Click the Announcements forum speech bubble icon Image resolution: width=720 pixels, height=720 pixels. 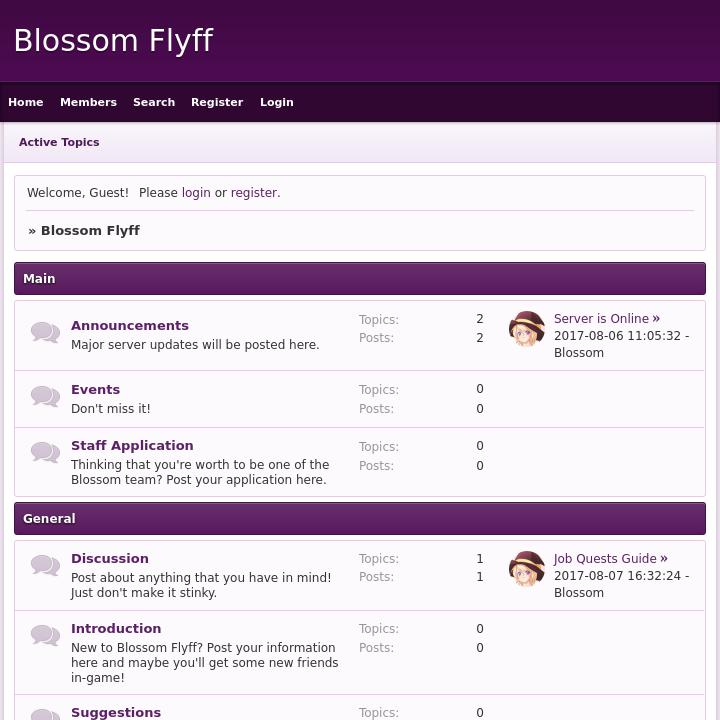pos(45,333)
